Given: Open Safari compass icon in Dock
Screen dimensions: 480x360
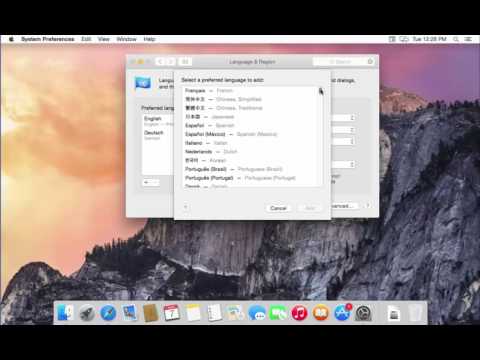Looking at the screenshot, I should pos(108,313).
